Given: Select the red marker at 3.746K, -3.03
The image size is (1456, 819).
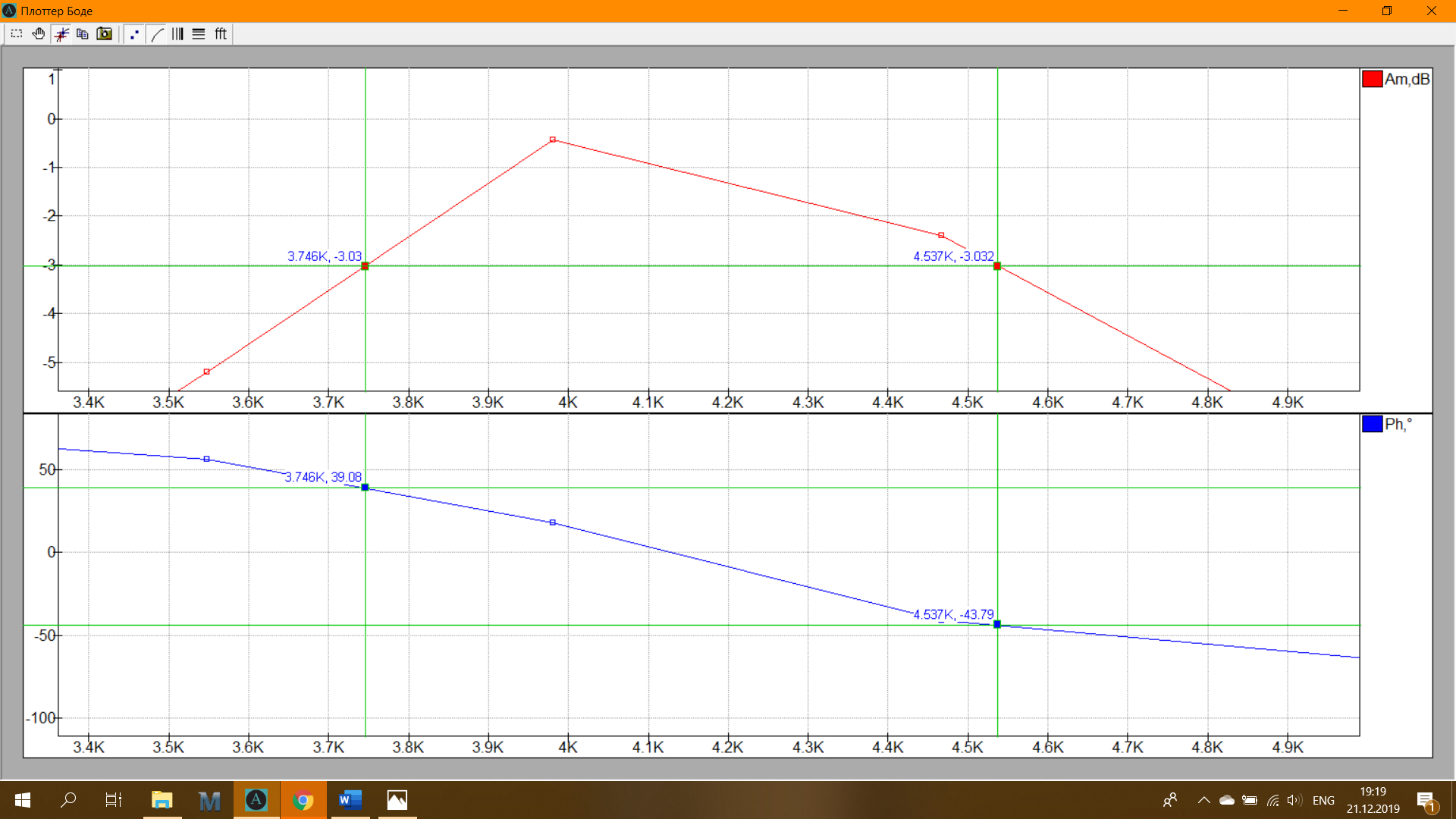Looking at the screenshot, I should pos(365,266).
